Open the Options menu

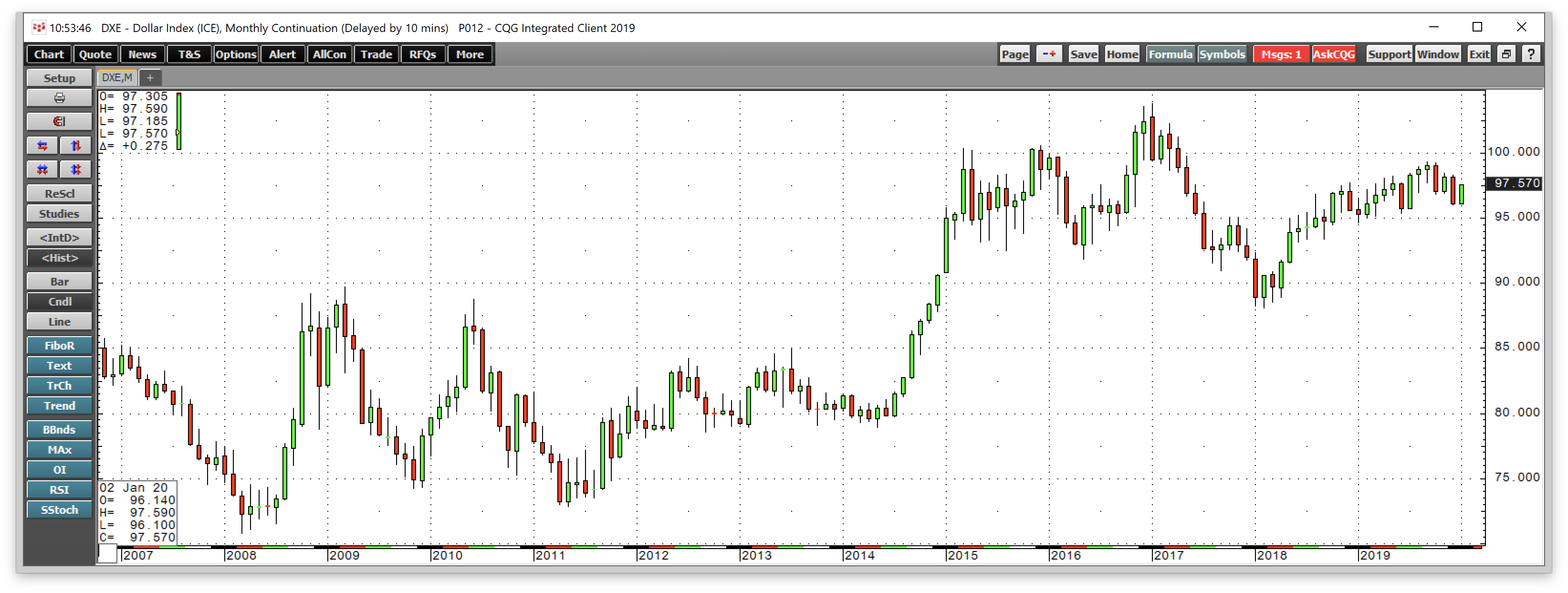pos(236,54)
